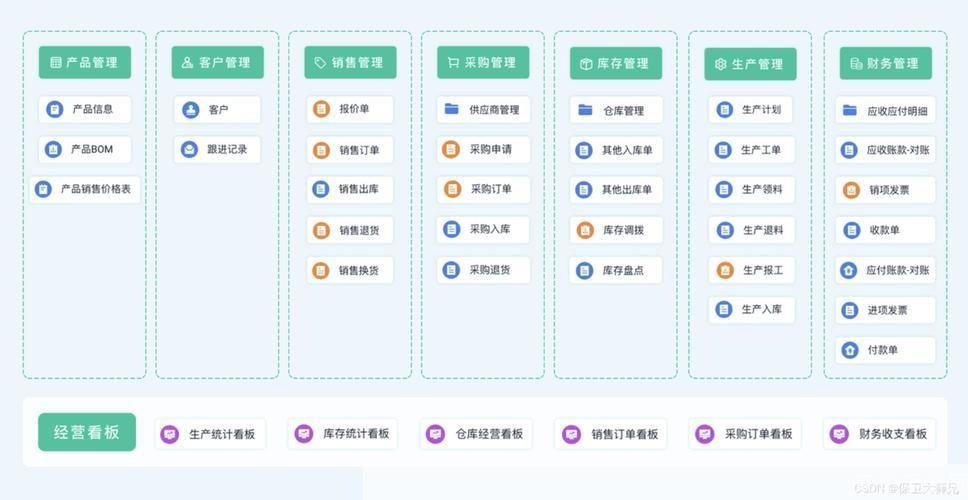Click the 客户 person icon
Viewport: 968px width, 500px height.
point(190,110)
